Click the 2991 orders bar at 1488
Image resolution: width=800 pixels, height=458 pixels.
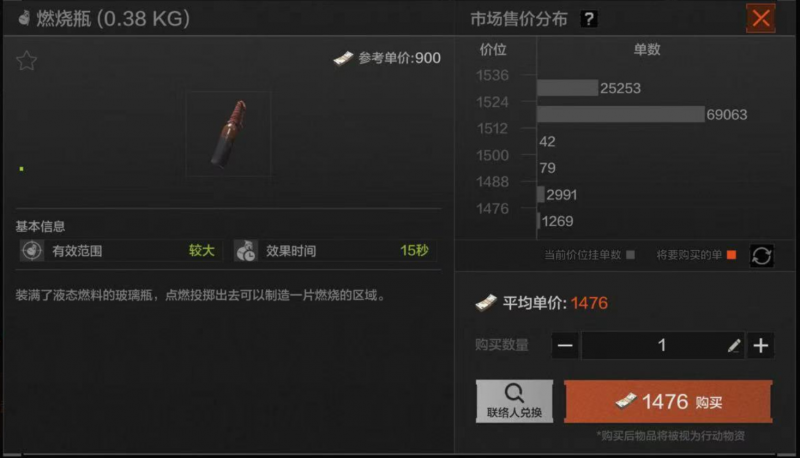coord(541,194)
